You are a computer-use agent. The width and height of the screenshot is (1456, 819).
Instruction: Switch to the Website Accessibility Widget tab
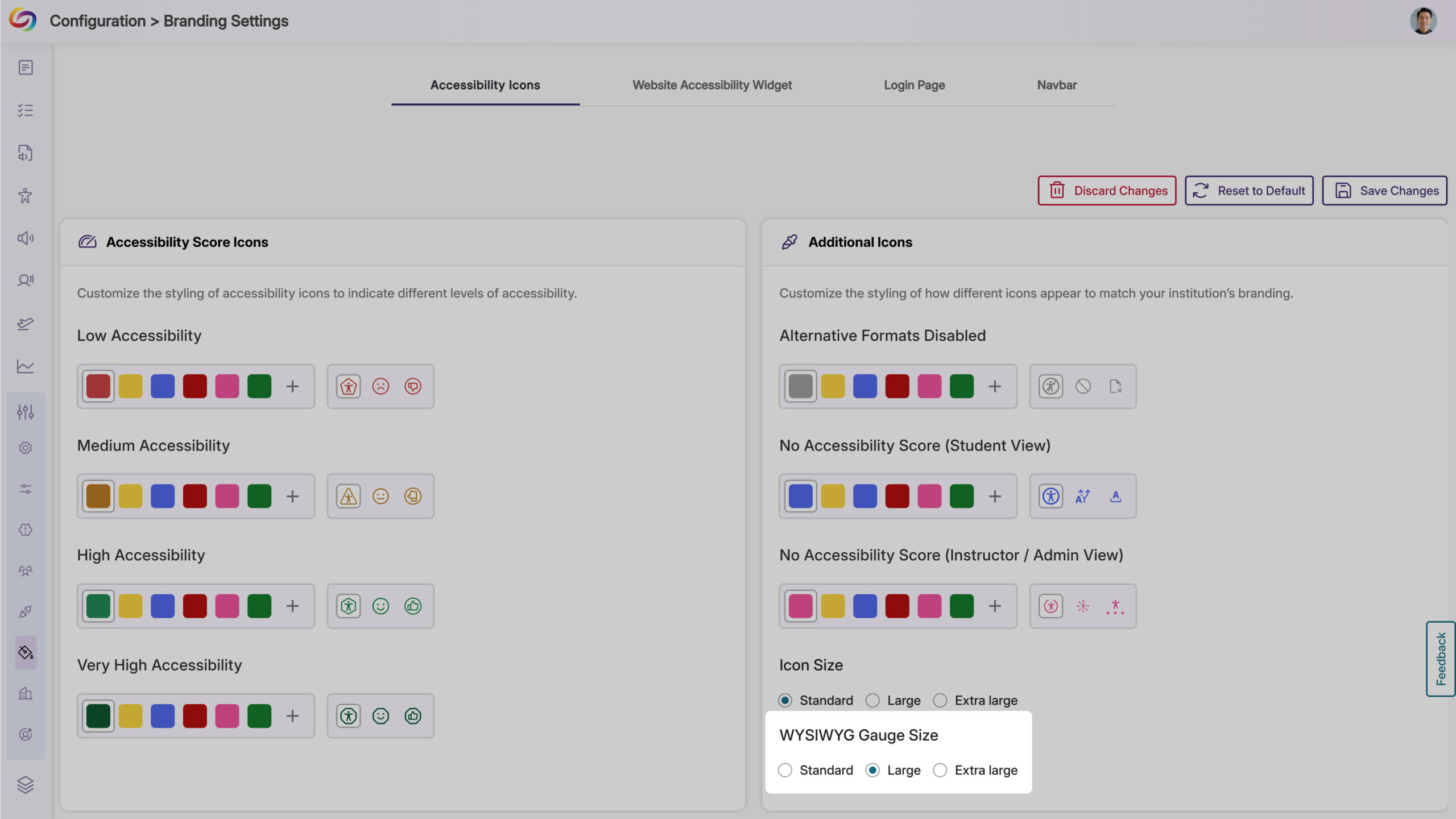point(712,84)
